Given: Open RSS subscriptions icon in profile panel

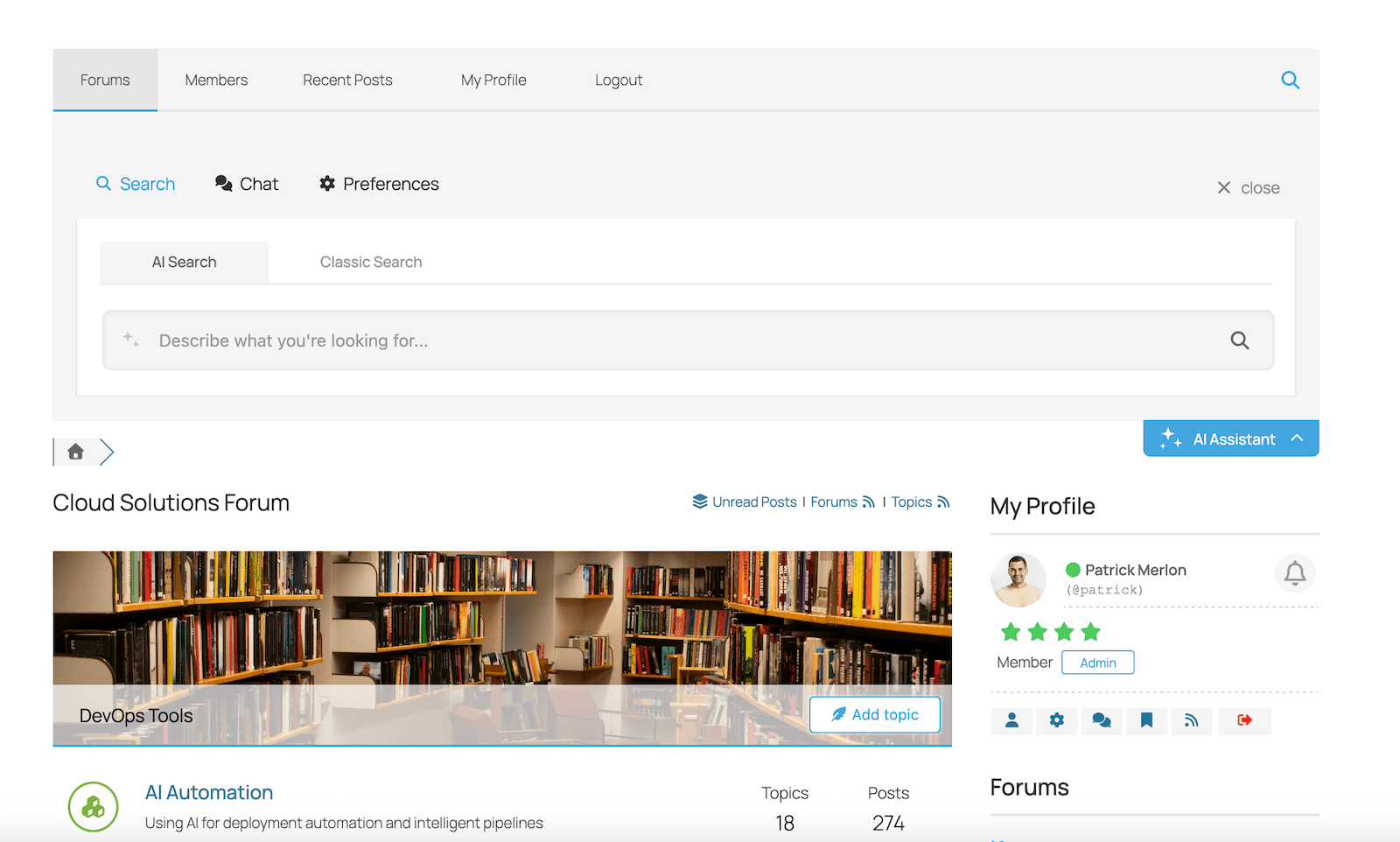Looking at the screenshot, I should [x=1191, y=721].
